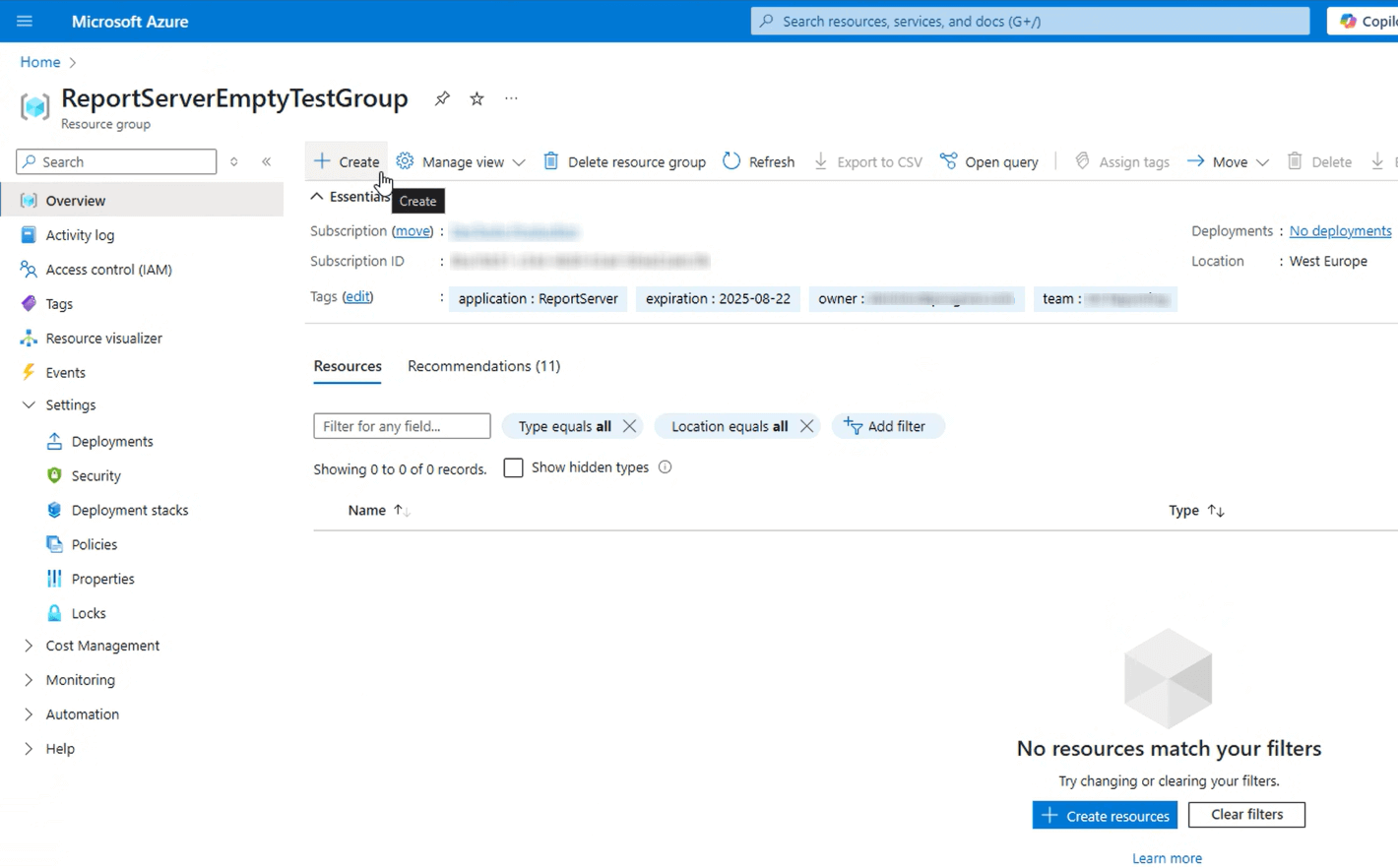This screenshot has height=868, width=1398.
Task: Enable Show hidden types checkbox
Action: coord(513,467)
